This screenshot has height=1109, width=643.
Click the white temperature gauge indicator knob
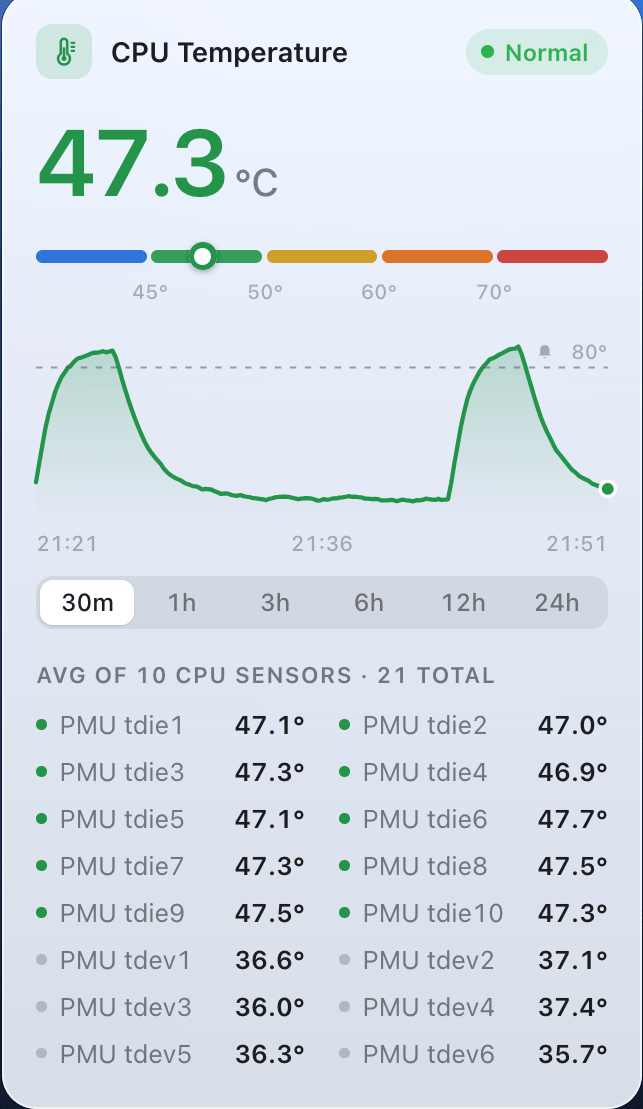(x=203, y=256)
